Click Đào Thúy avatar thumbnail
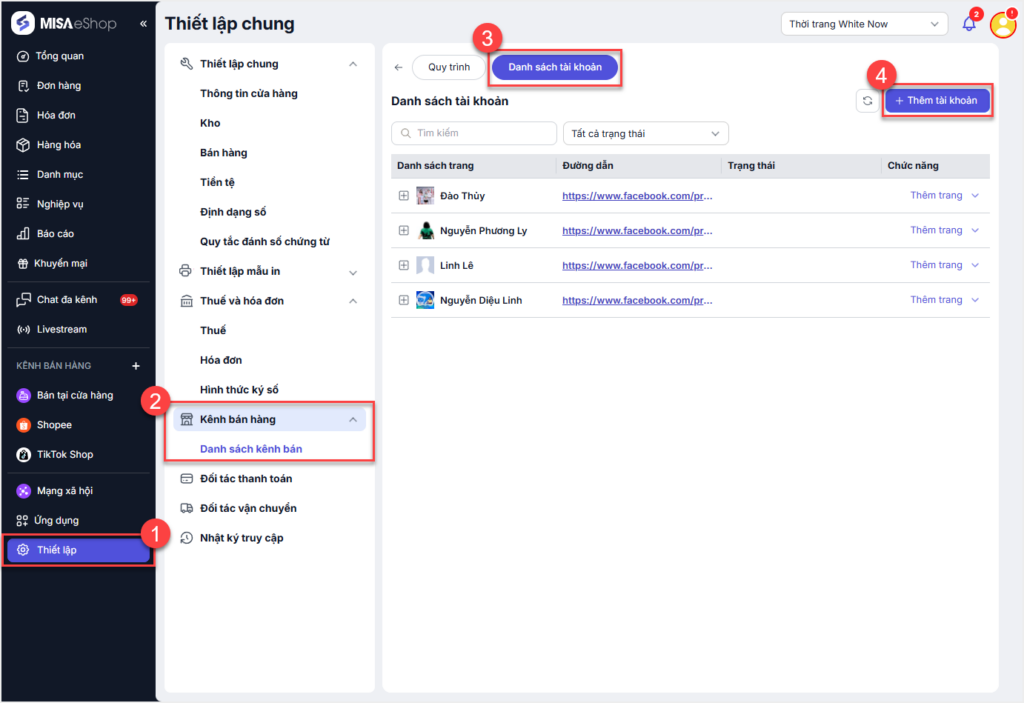The image size is (1024, 703). click(425, 195)
